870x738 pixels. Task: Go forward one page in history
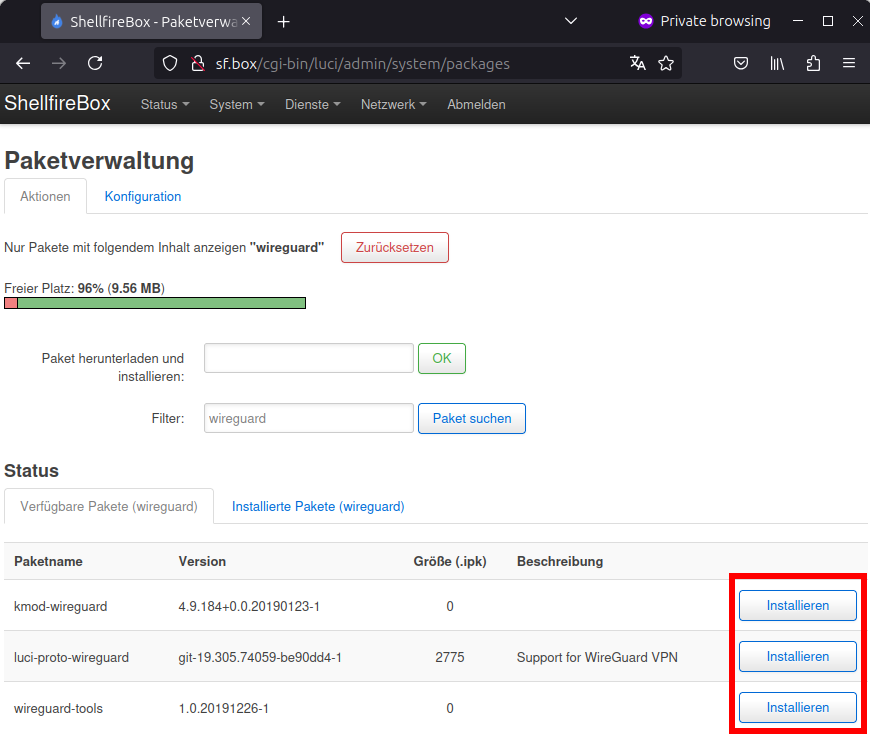pos(59,63)
